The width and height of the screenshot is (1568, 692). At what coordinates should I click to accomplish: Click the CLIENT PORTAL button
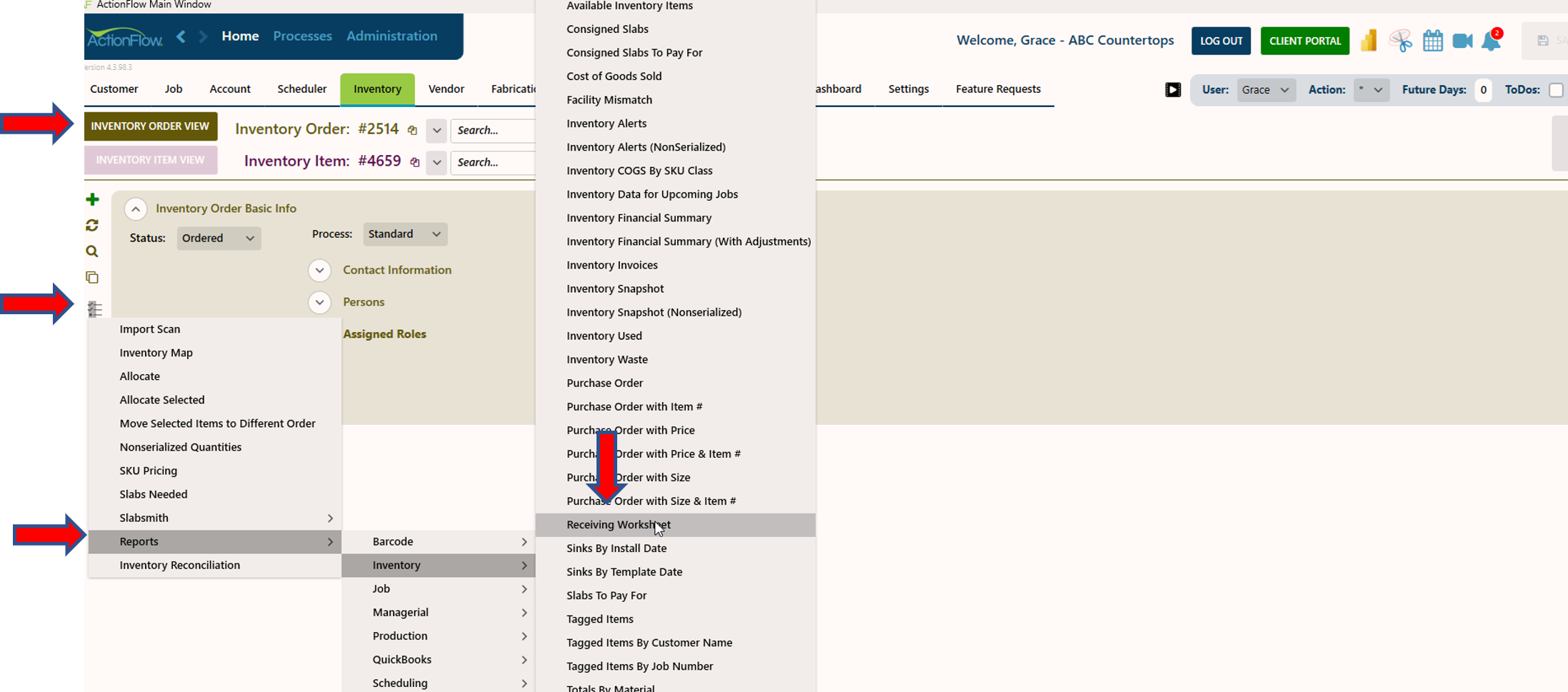[1304, 41]
